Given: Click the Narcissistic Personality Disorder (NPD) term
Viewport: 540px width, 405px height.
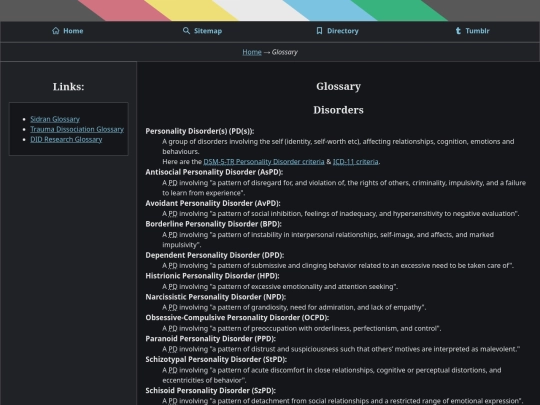Looking at the screenshot, I should tap(216, 297).
